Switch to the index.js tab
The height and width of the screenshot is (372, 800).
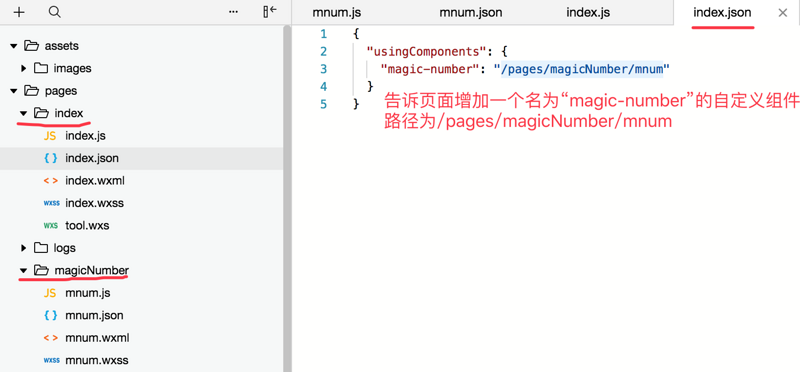tap(588, 13)
